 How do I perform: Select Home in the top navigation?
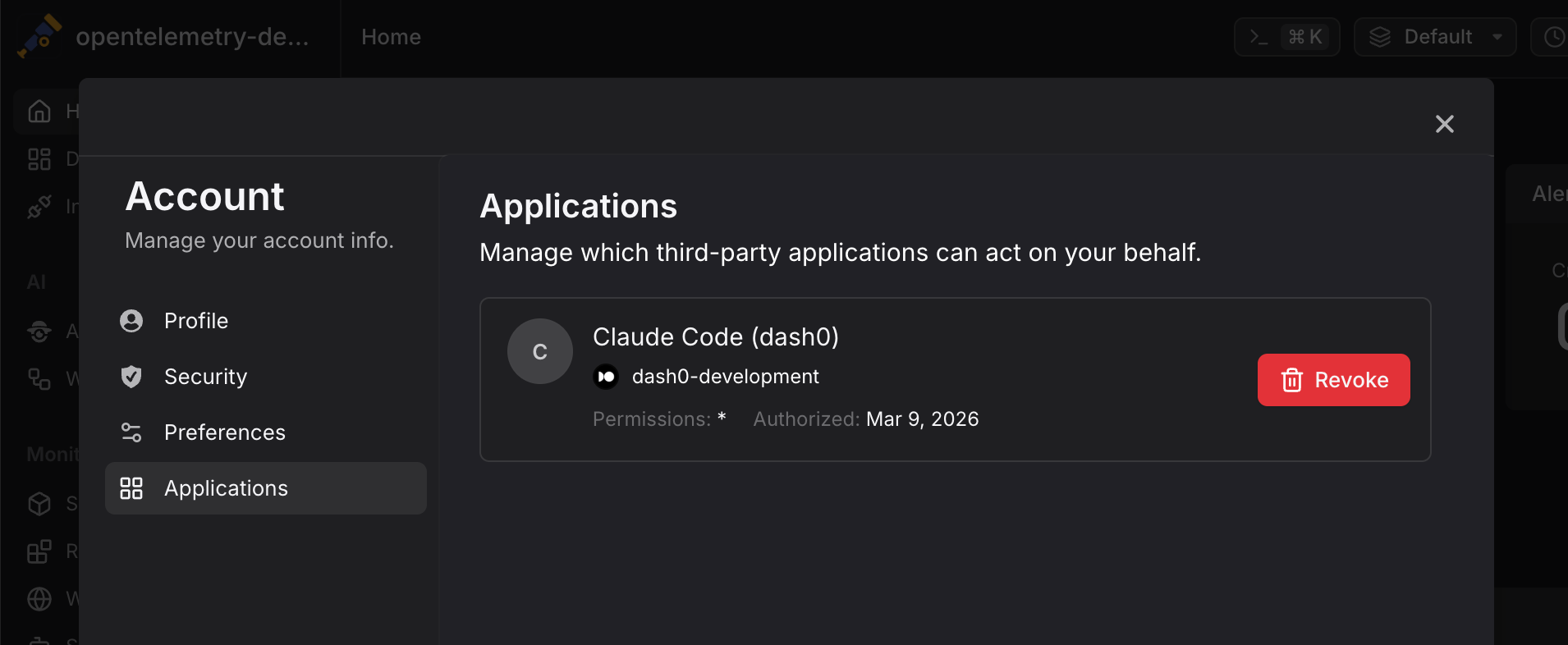coord(391,36)
